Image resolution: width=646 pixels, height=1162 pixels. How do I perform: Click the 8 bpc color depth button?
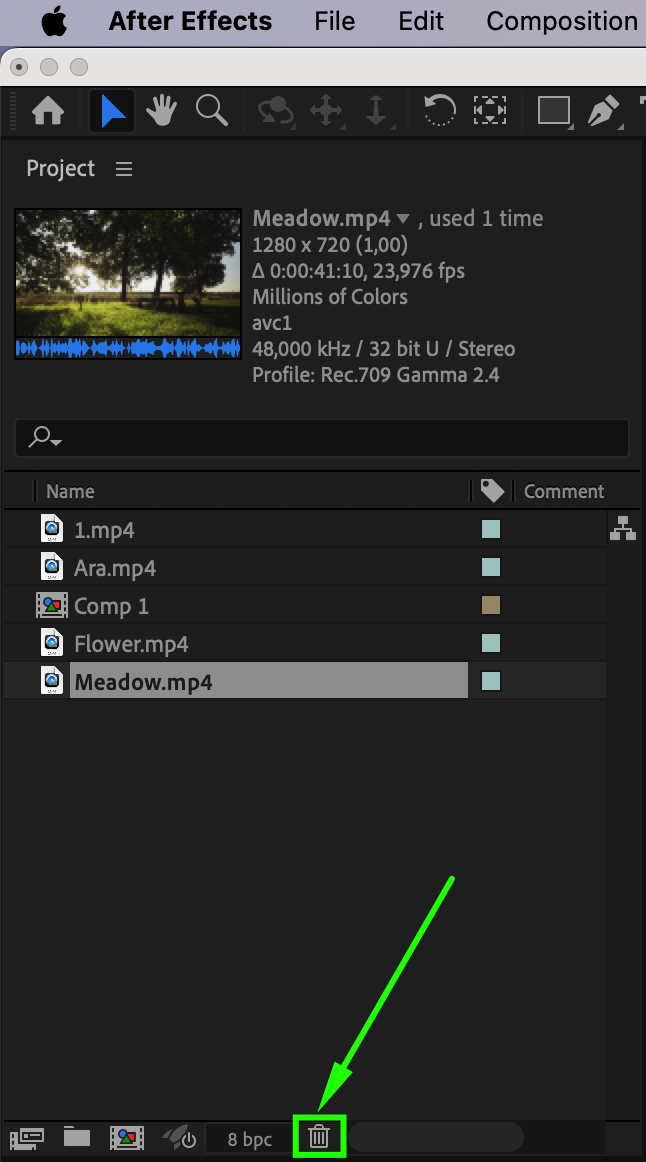point(249,1139)
